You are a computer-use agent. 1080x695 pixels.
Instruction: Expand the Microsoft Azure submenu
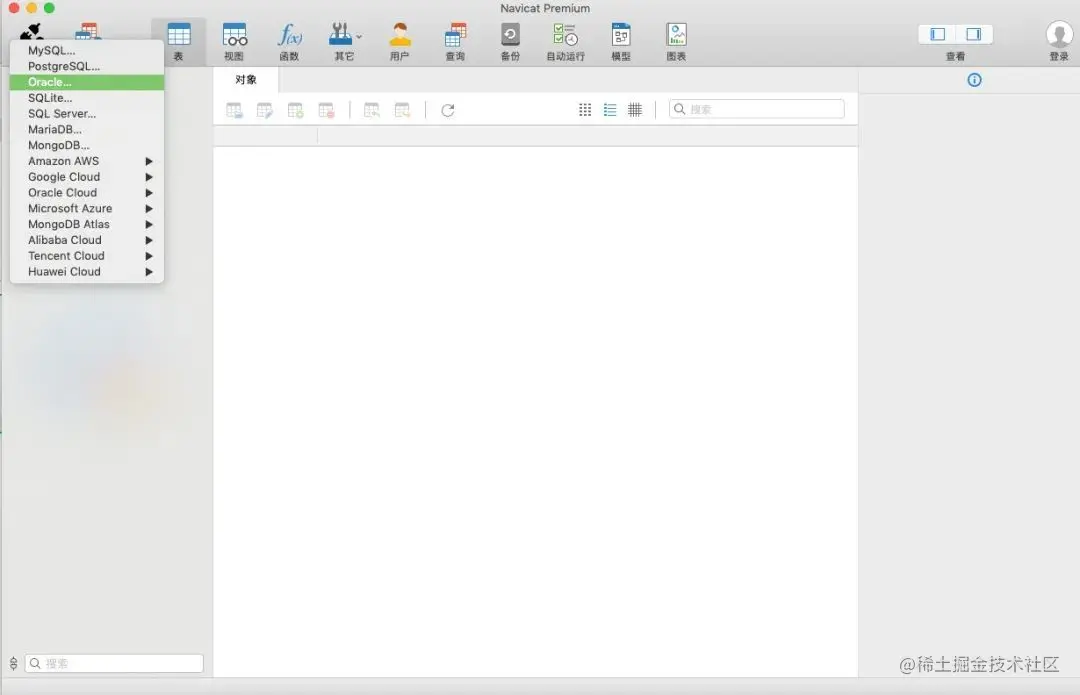pos(87,209)
